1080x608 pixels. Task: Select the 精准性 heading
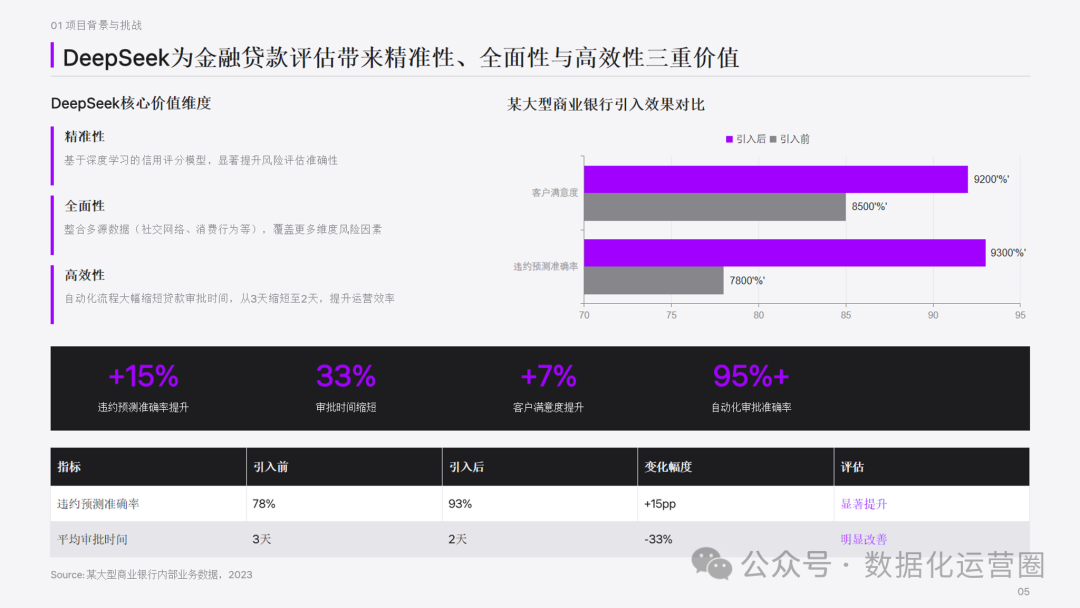[85, 136]
